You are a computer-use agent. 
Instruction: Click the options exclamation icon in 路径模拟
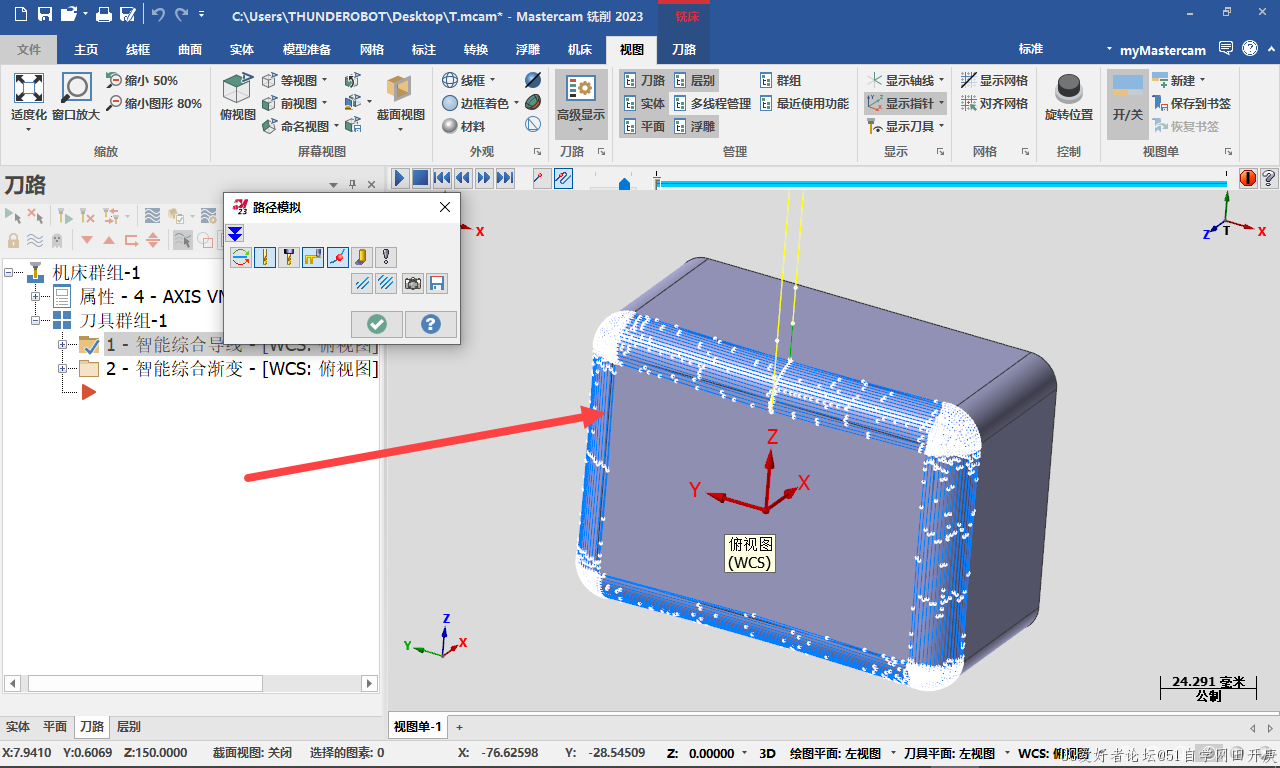pos(386,257)
